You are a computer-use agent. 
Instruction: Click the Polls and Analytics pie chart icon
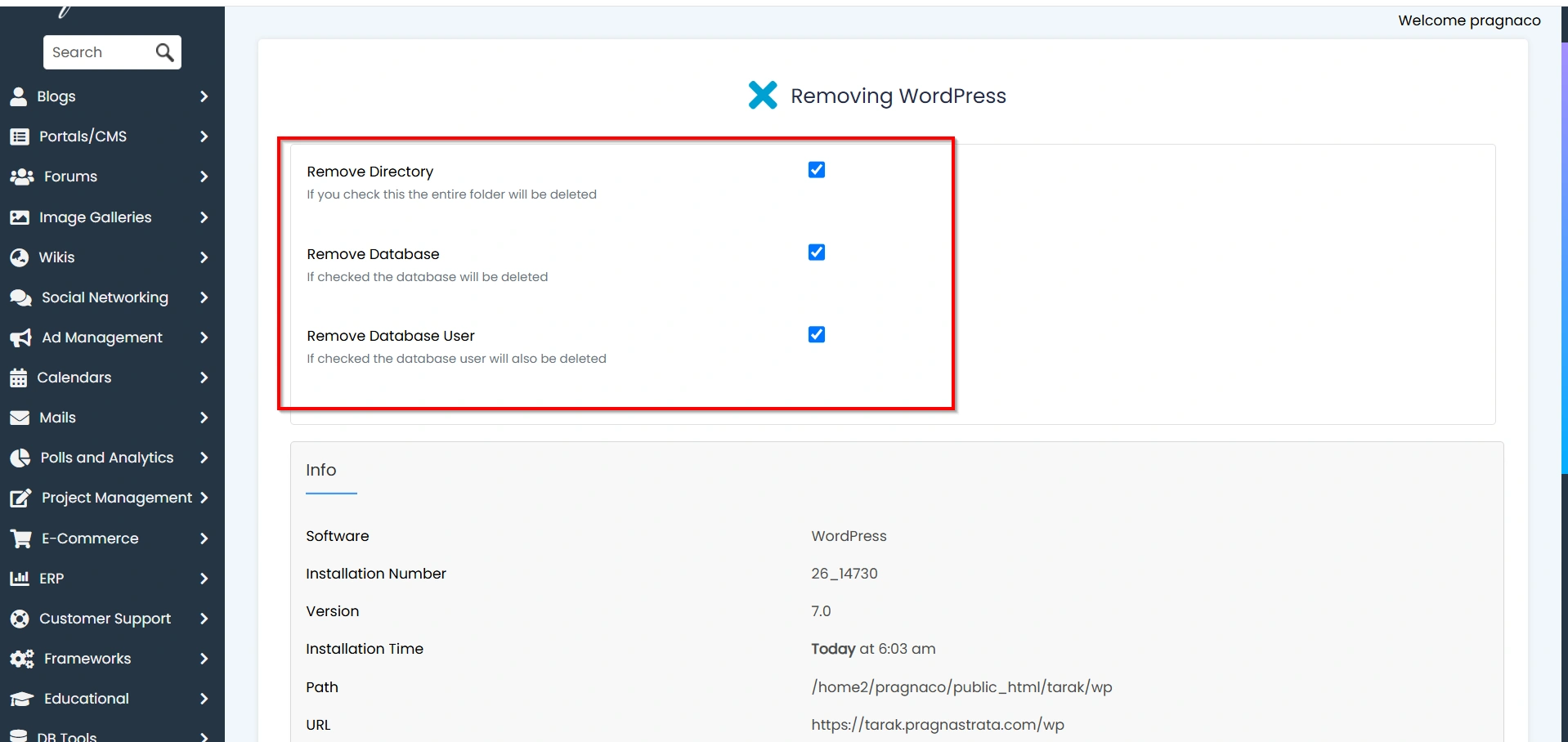tap(20, 458)
